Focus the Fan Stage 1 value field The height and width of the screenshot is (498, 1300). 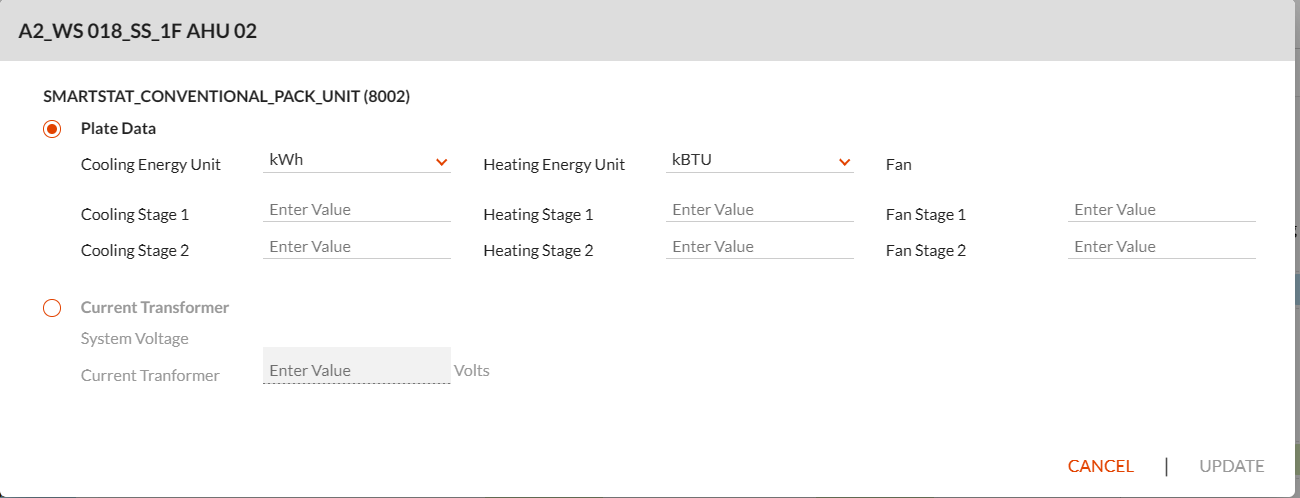[1162, 210]
